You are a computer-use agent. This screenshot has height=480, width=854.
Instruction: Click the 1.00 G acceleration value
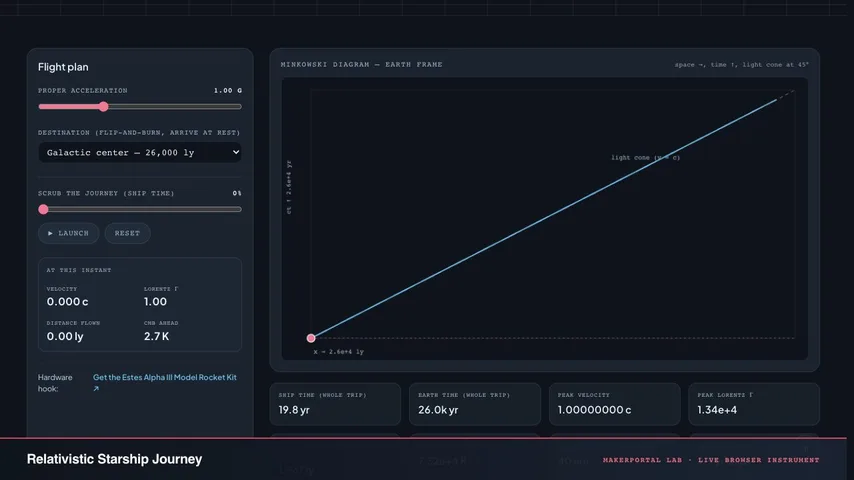pos(228,90)
